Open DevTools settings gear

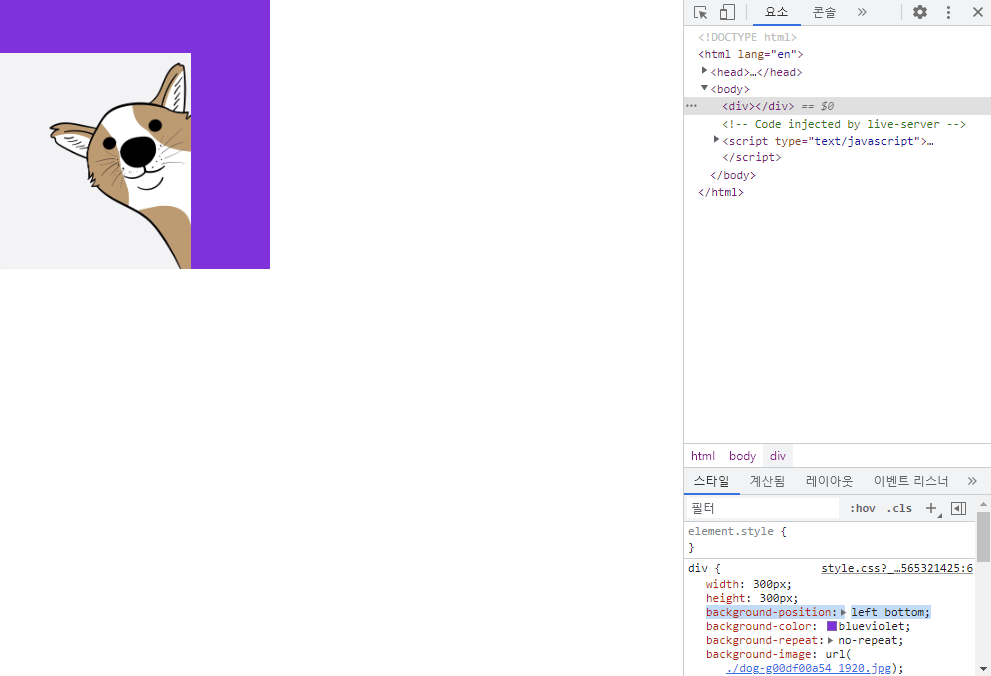click(x=920, y=12)
